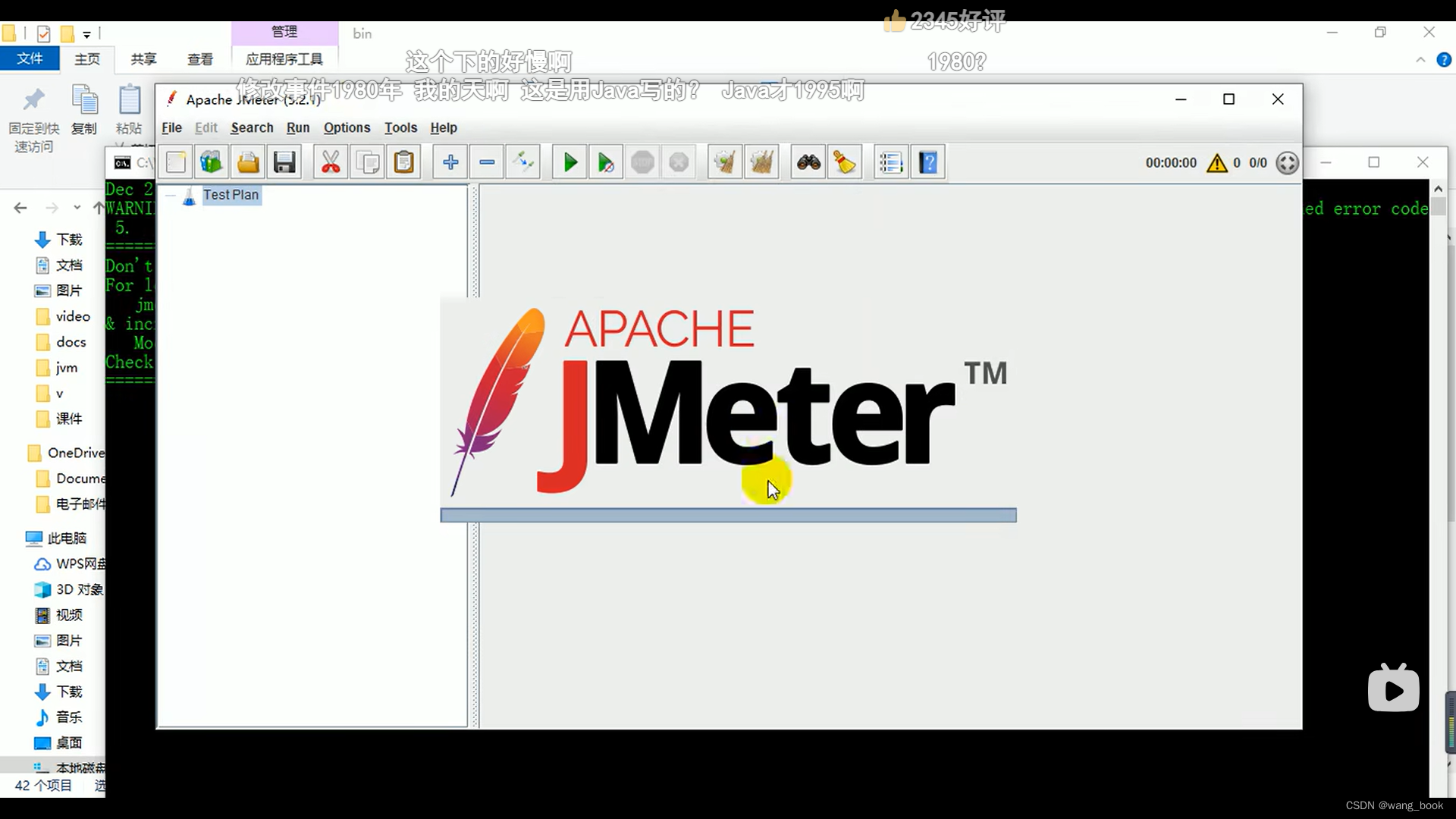Click the Reset Search brush icon
Image resolution: width=1456 pixels, height=819 pixels.
[x=845, y=162]
